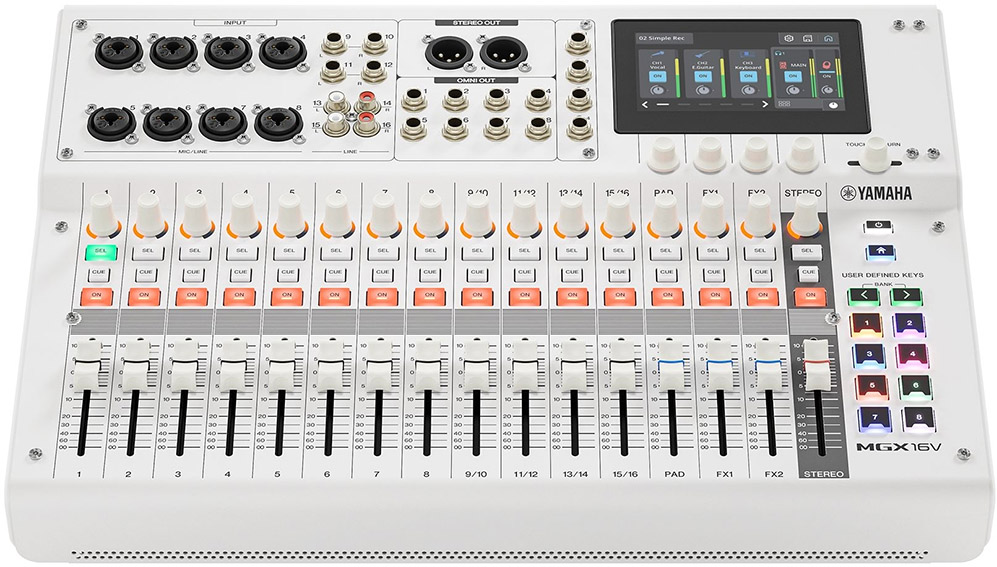This screenshot has width=997, height=567.
Task: Cue FX2 channel with CUE button
Action: pyautogui.click(x=761, y=273)
